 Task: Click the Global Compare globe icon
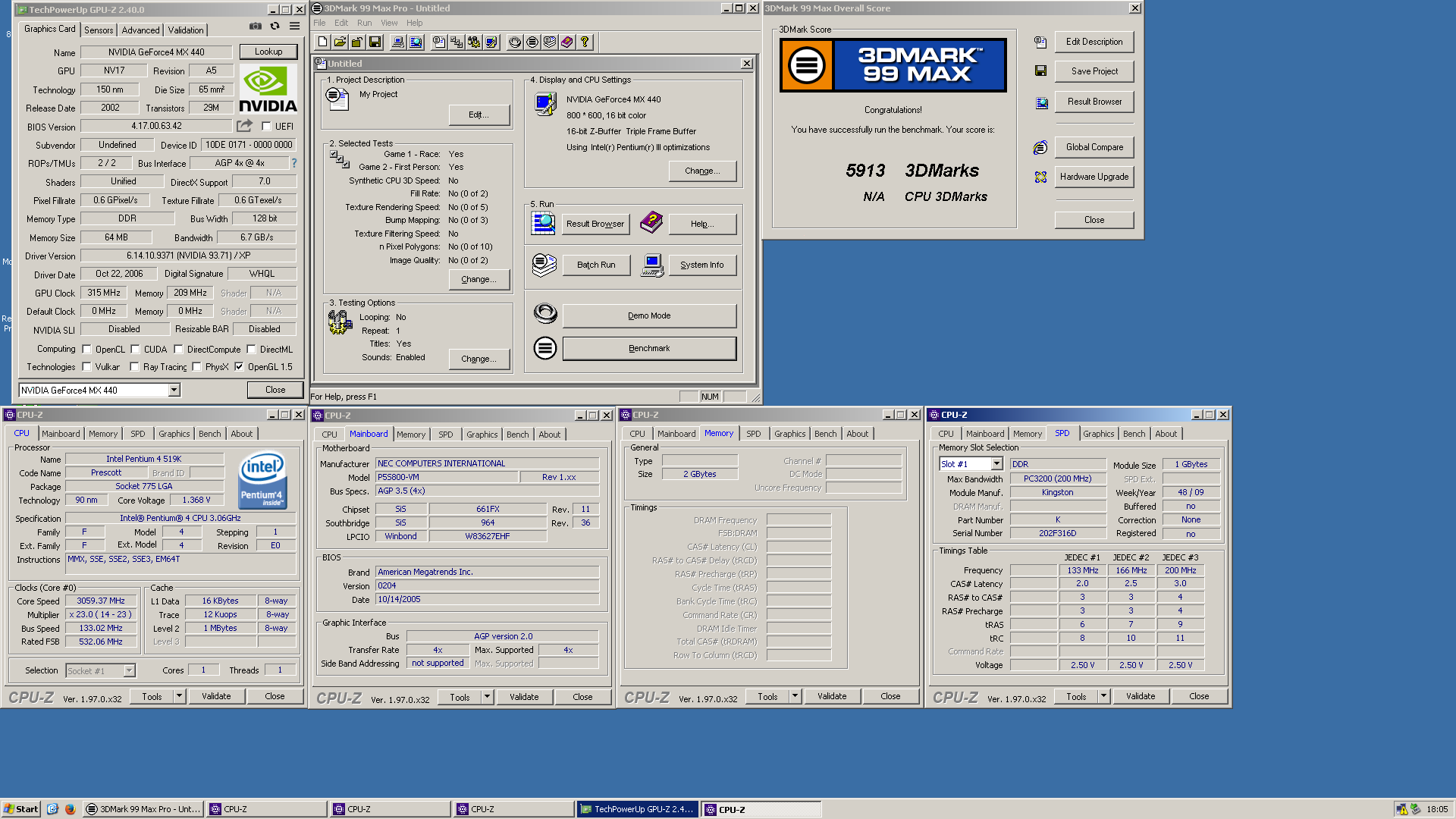point(1040,148)
